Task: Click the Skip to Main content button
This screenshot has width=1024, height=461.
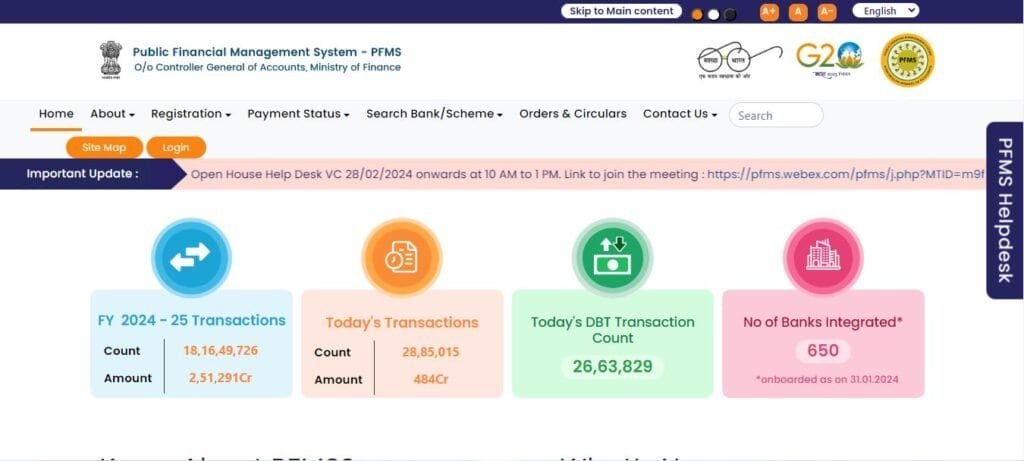Action: [621, 11]
